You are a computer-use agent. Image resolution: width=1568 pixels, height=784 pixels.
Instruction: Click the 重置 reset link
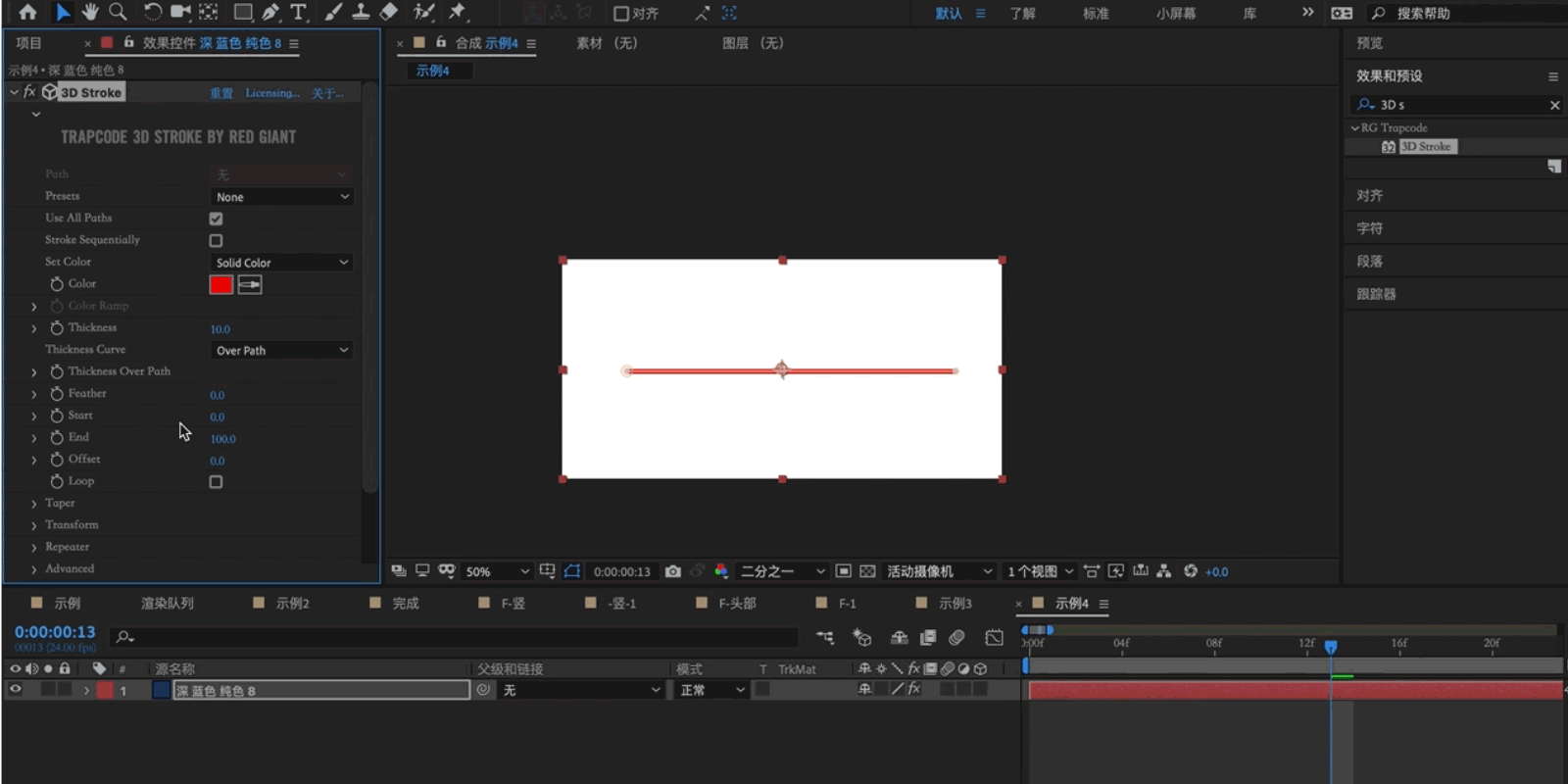click(x=221, y=93)
